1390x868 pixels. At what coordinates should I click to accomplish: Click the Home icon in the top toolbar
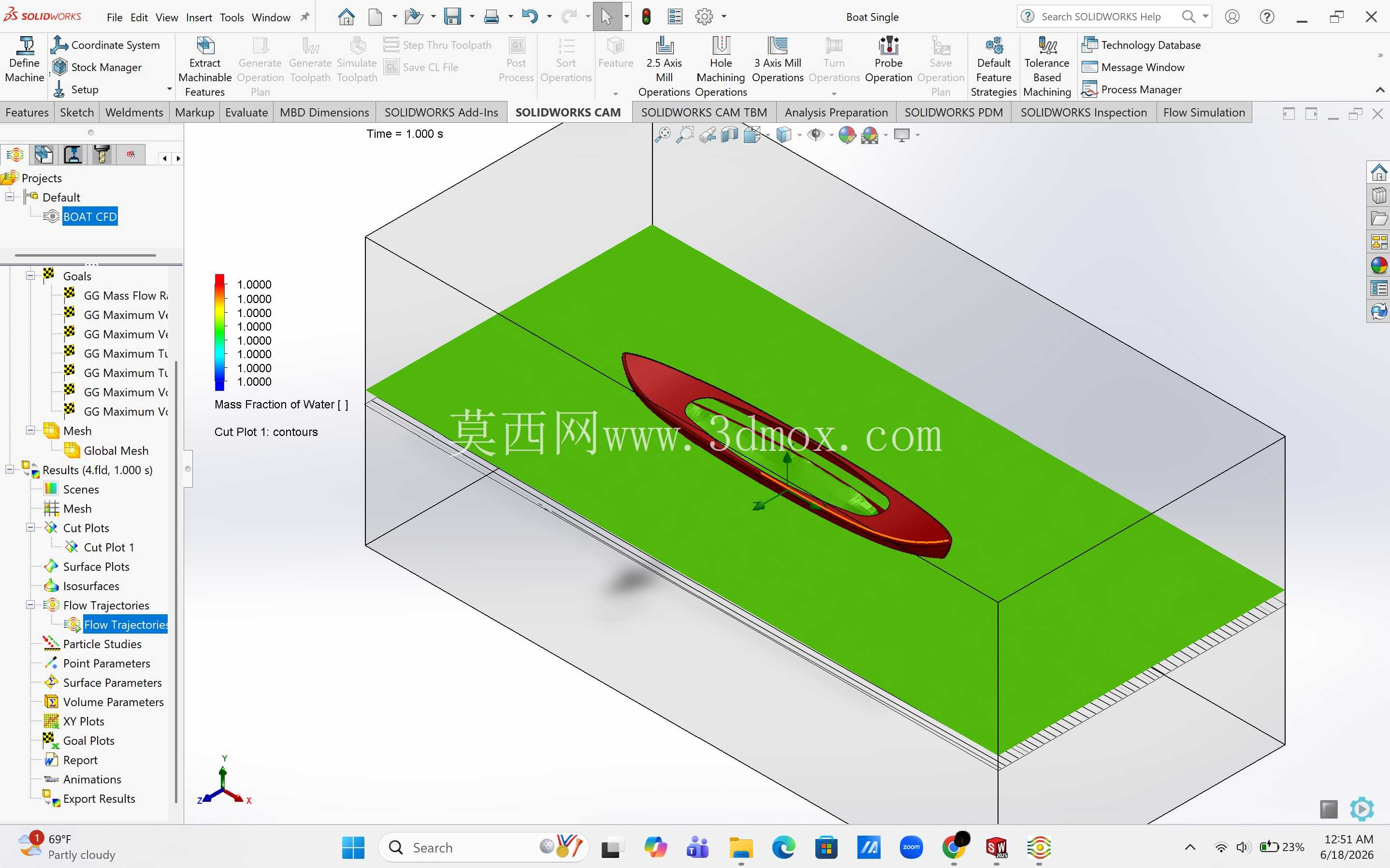click(x=346, y=16)
